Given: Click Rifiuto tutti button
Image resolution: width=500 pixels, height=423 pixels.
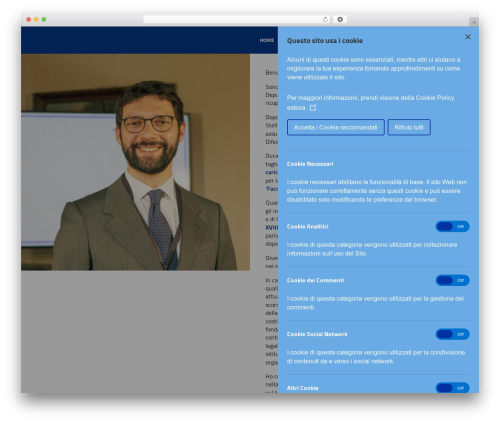Looking at the screenshot, I should pyautogui.click(x=409, y=127).
